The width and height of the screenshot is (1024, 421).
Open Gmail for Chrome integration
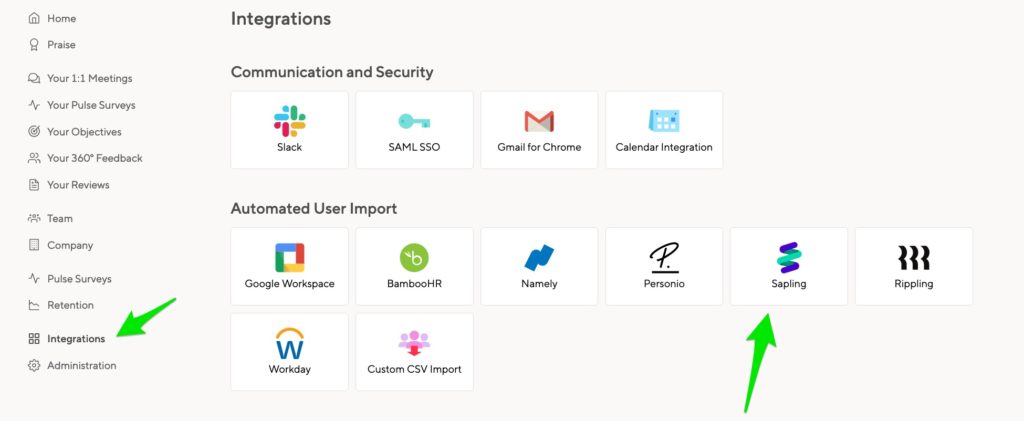tap(539, 130)
